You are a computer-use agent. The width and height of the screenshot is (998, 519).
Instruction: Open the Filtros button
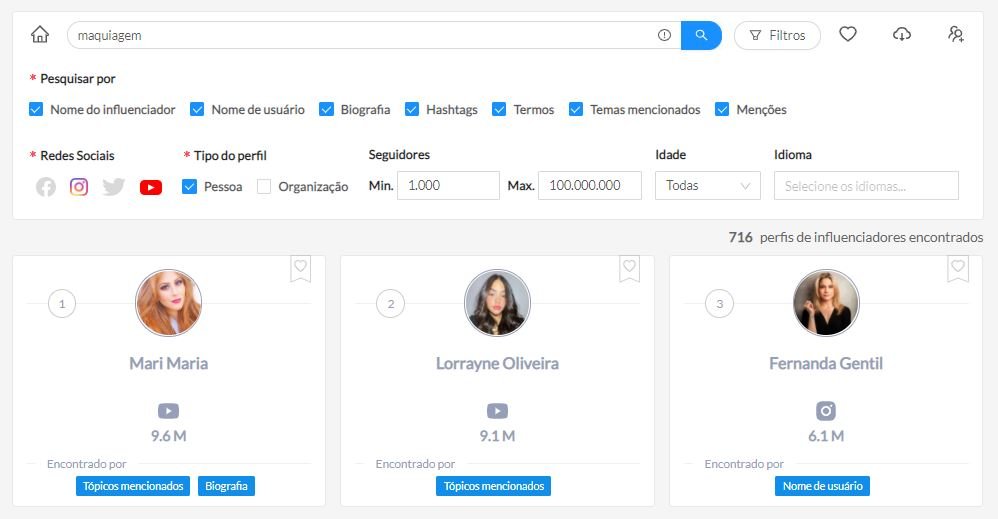tap(777, 35)
